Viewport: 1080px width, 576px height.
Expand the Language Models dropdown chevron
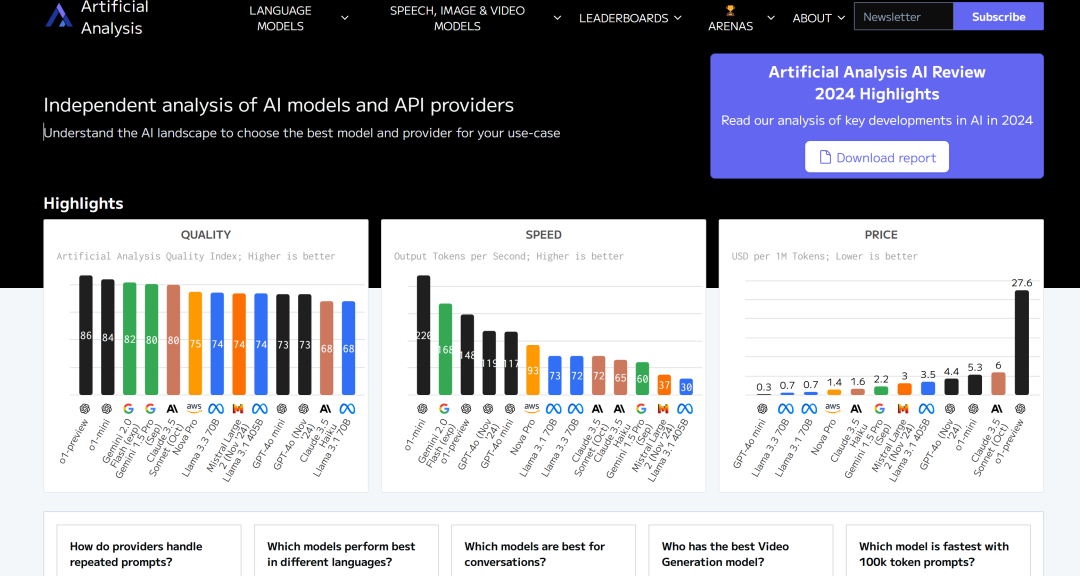tap(344, 18)
